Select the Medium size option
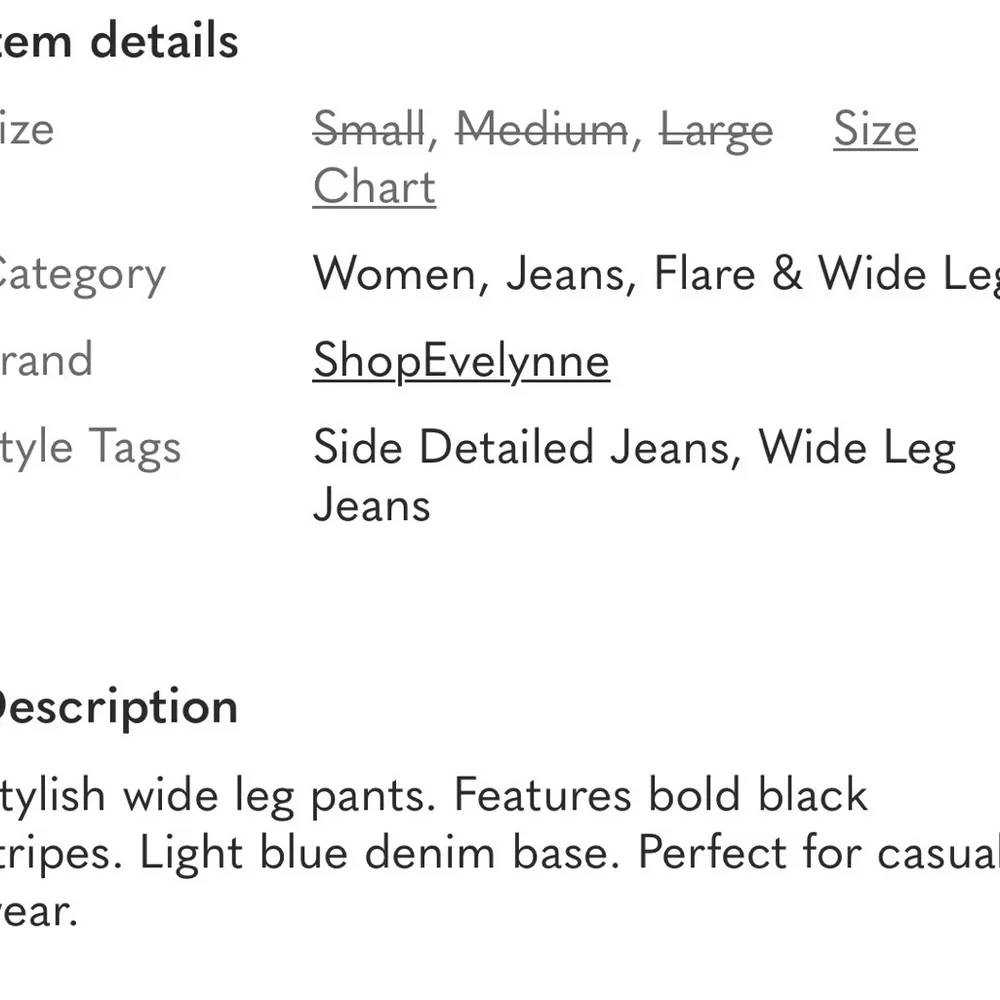The height and width of the screenshot is (1000, 1000). tap(541, 130)
